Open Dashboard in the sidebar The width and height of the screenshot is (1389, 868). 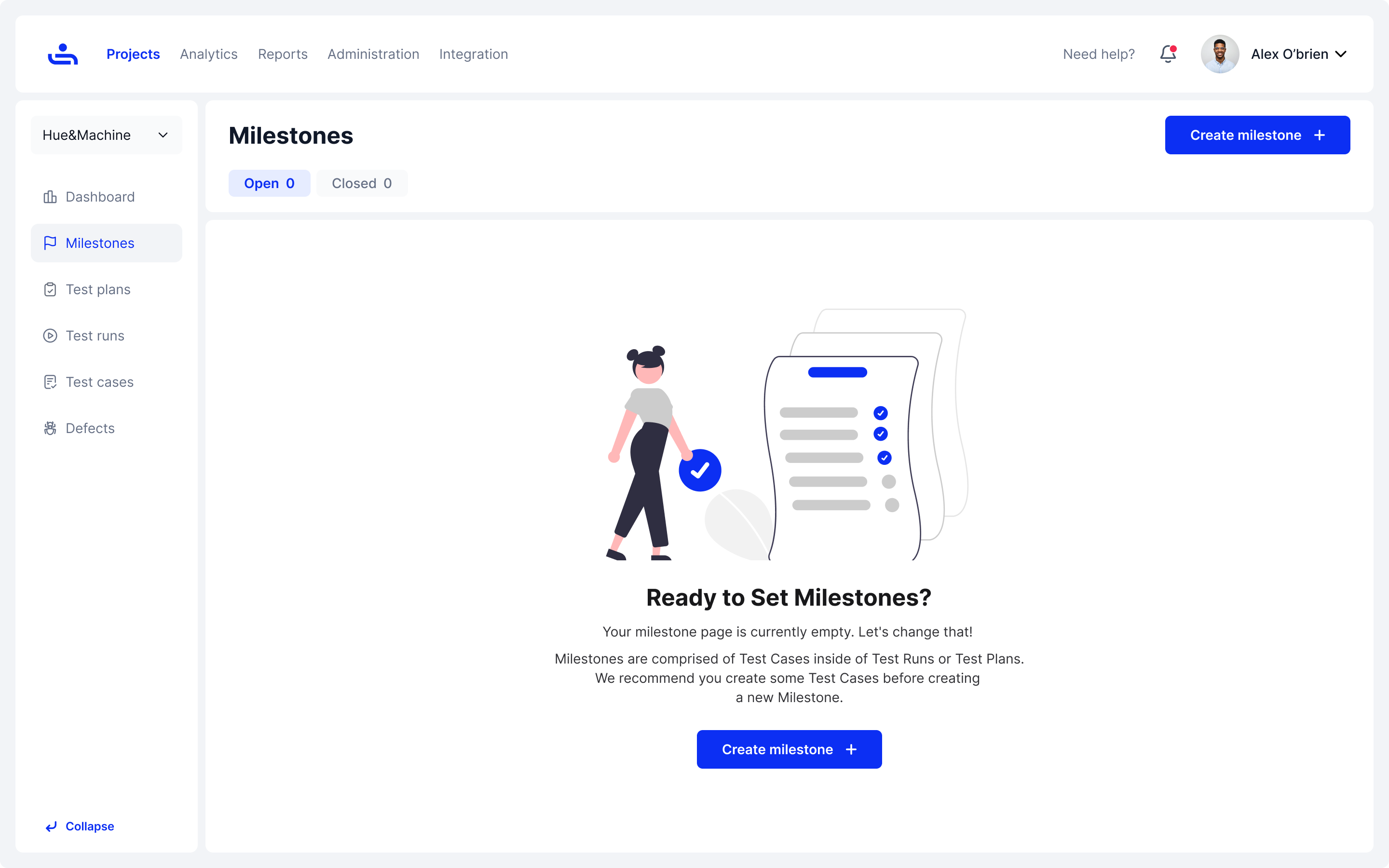[x=107, y=197]
